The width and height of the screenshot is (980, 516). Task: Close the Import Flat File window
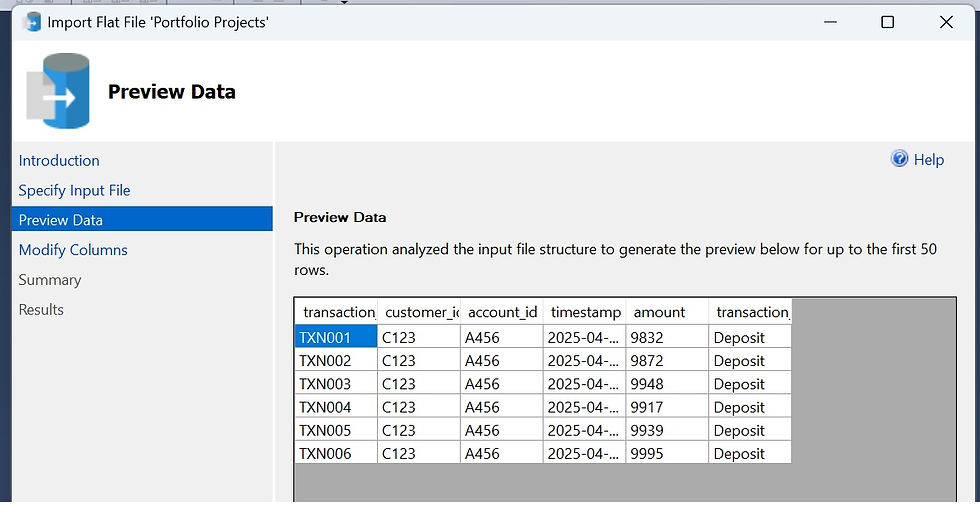946,22
